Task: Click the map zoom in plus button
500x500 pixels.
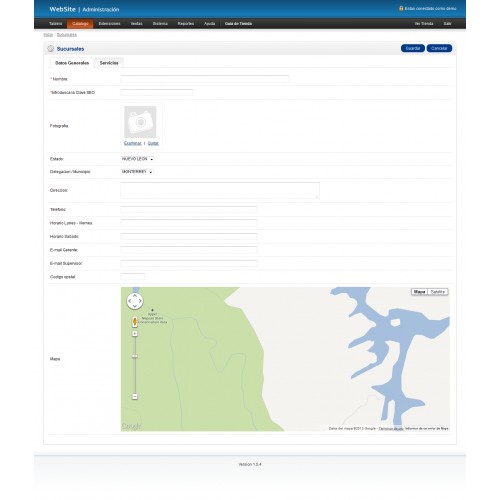Action: (x=135, y=334)
